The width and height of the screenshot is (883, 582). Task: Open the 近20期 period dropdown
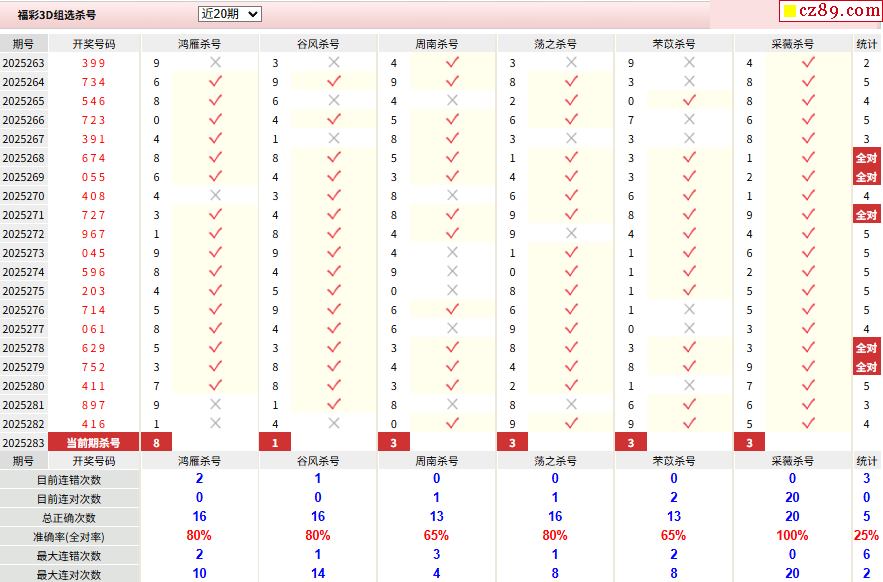coord(229,14)
